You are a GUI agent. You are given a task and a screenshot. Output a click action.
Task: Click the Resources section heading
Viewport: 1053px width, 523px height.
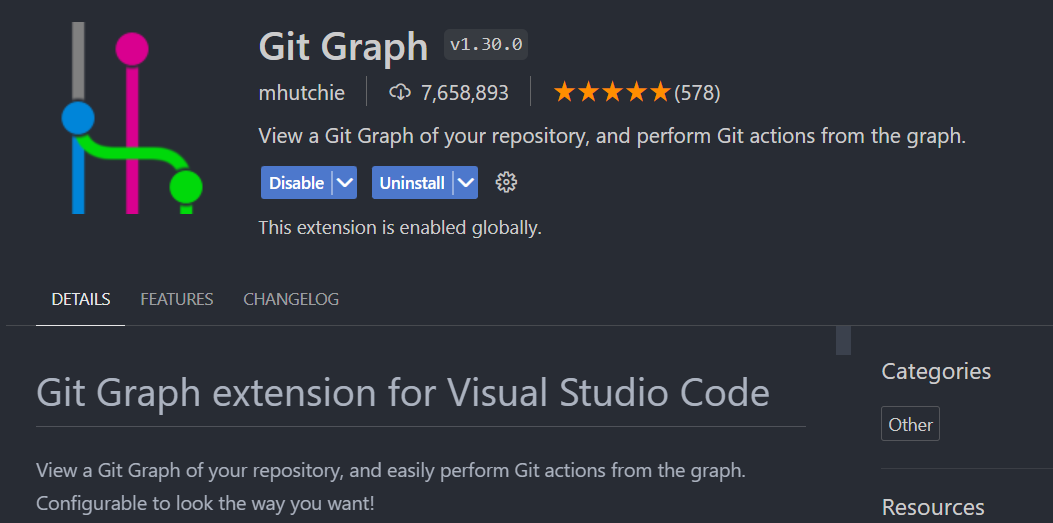coord(933,507)
